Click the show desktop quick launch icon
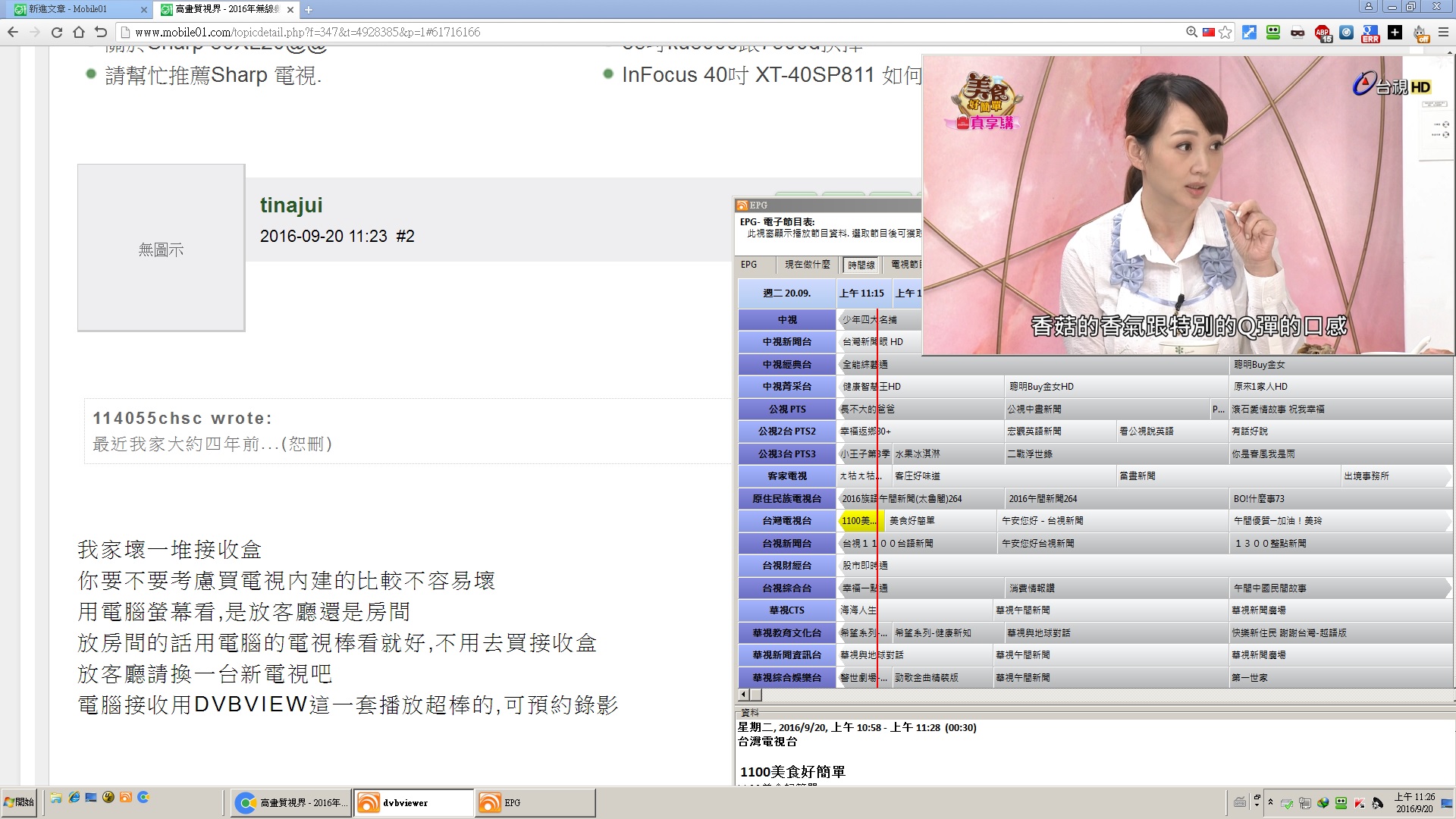Image resolution: width=1456 pixels, height=819 pixels. point(91,798)
